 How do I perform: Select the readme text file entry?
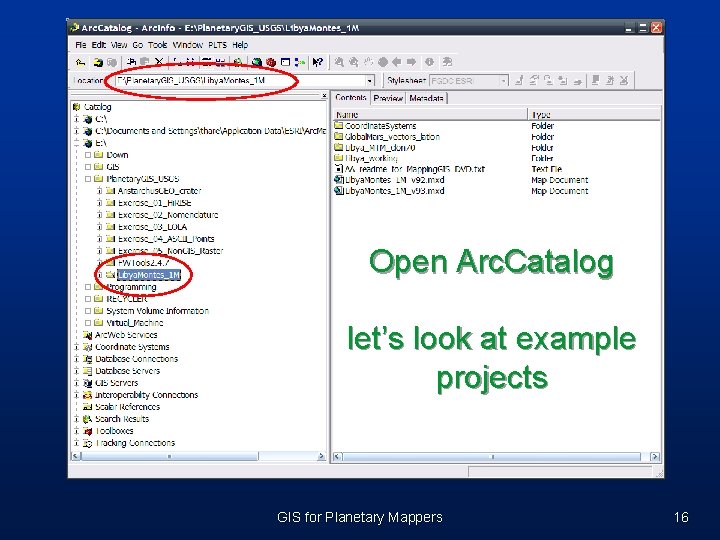pyautogui.click(x=415, y=169)
